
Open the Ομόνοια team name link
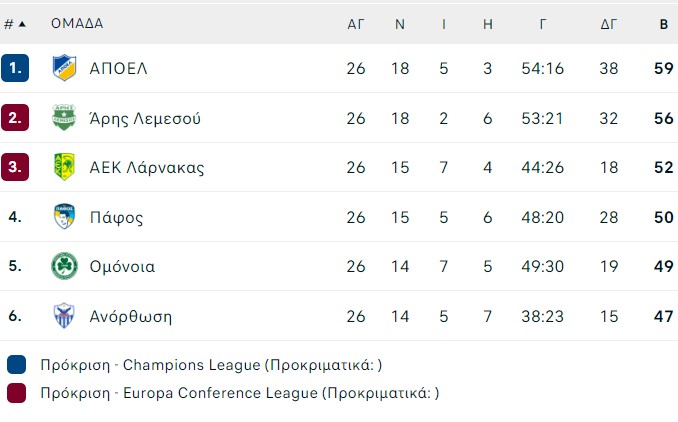point(121,267)
